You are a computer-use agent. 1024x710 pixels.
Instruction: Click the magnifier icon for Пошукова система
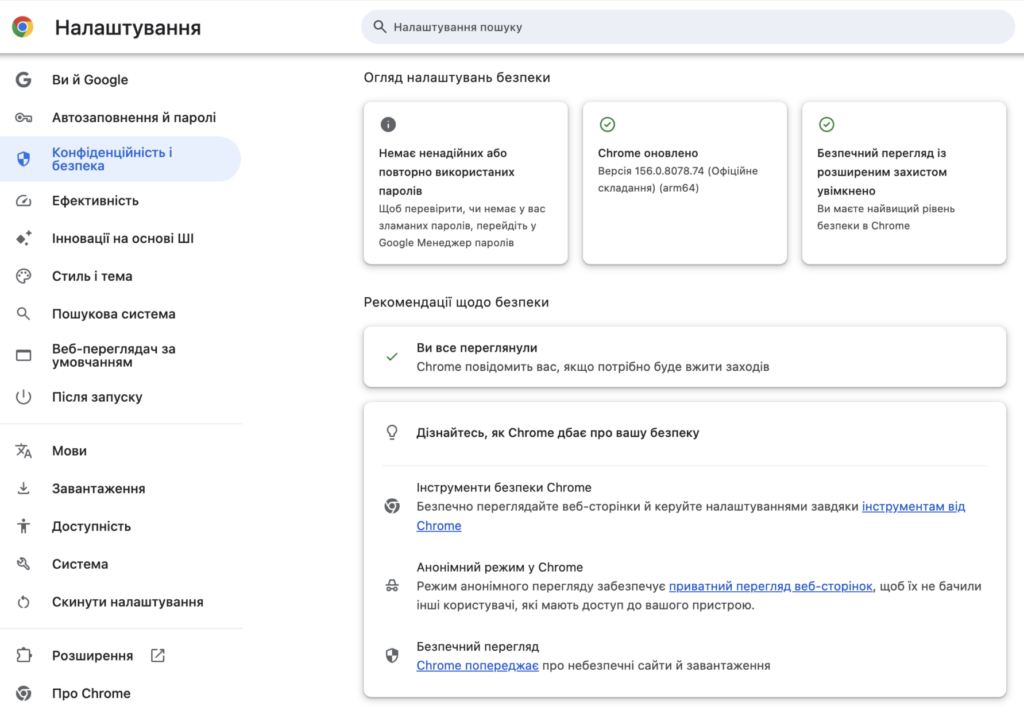(24, 314)
